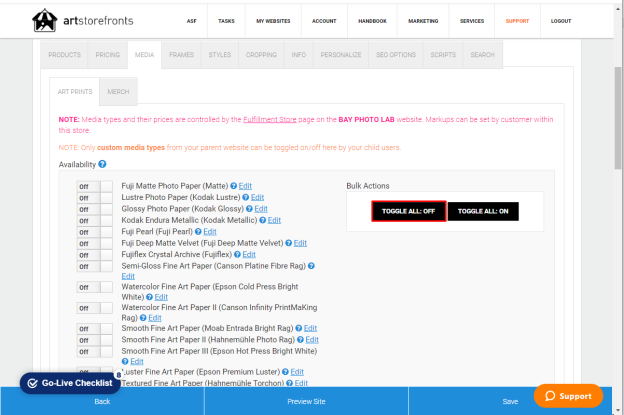Click Toggle All: Off button
Image resolution: width=624 pixels, height=415 pixels.
point(409,211)
